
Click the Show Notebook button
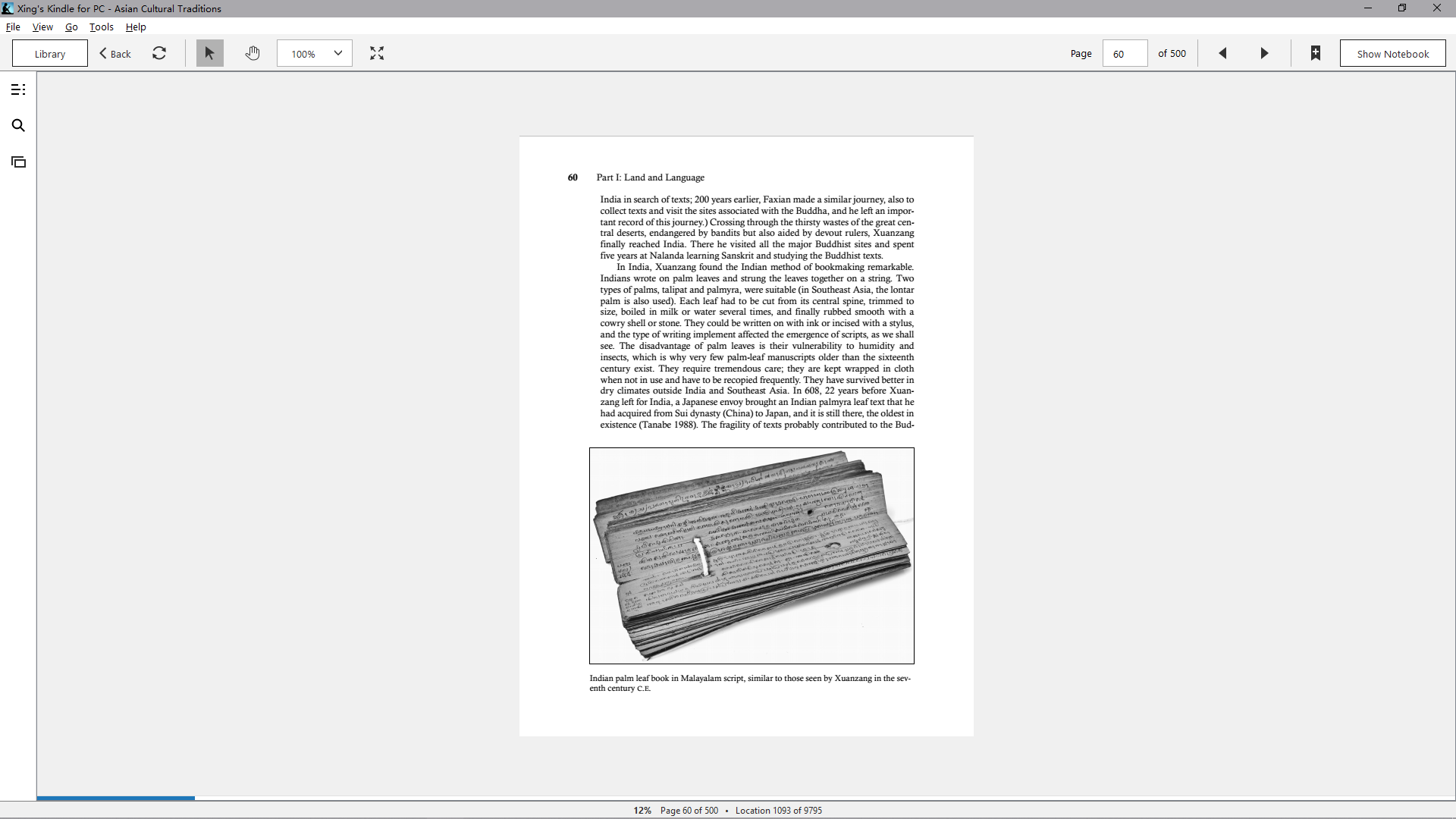(1392, 53)
